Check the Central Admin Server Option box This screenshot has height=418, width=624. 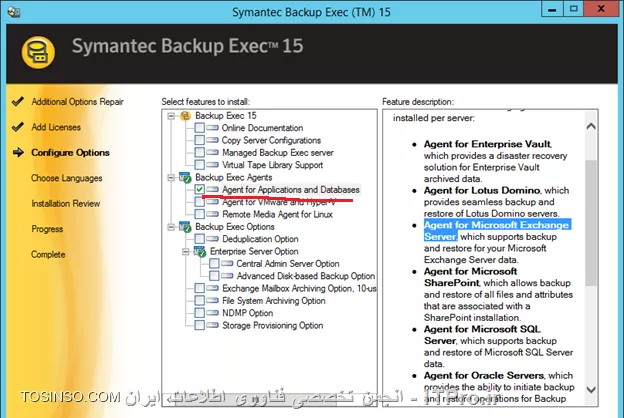tap(214, 264)
